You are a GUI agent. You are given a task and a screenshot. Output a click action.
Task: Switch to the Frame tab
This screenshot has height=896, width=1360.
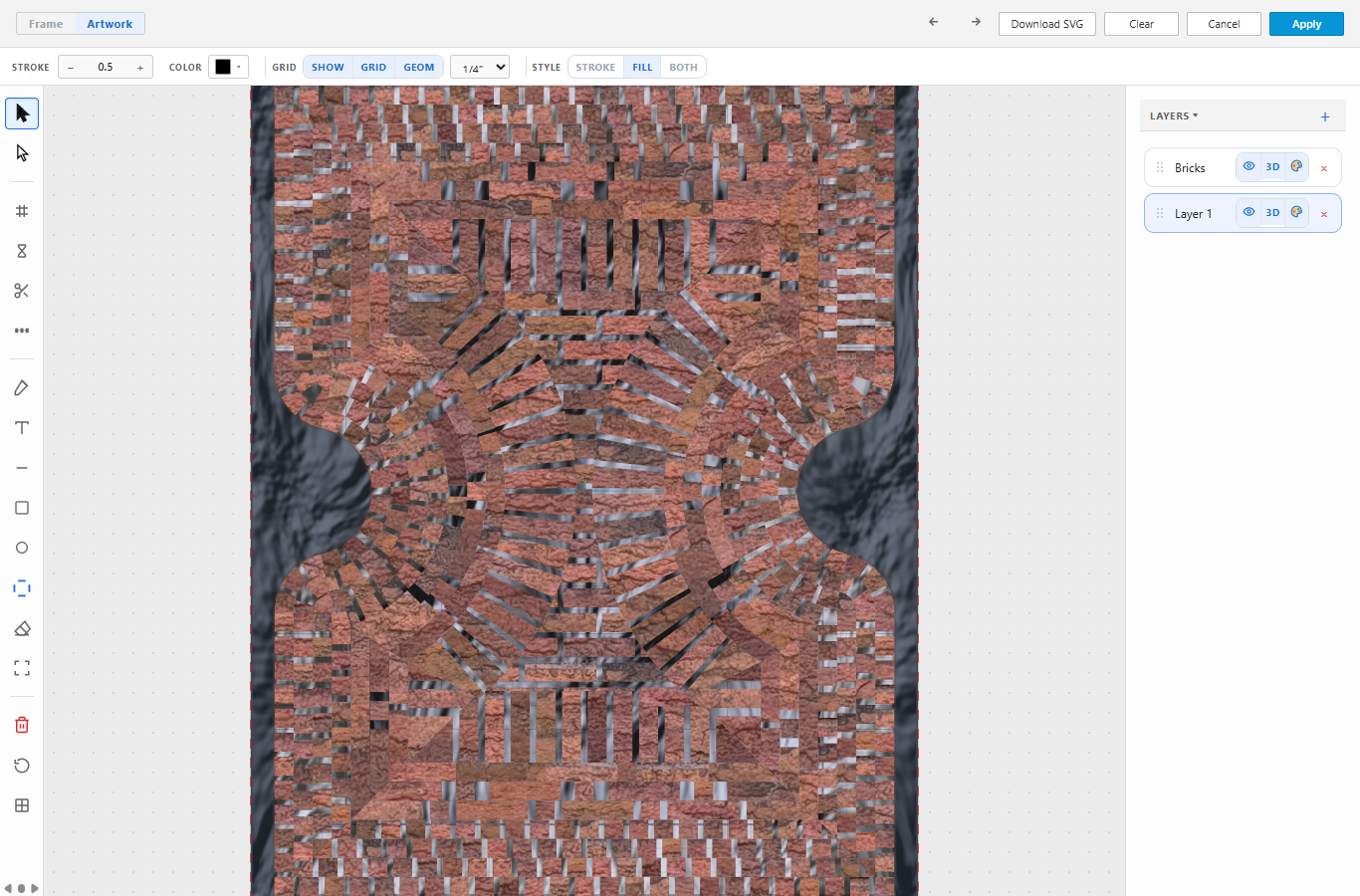point(46,24)
